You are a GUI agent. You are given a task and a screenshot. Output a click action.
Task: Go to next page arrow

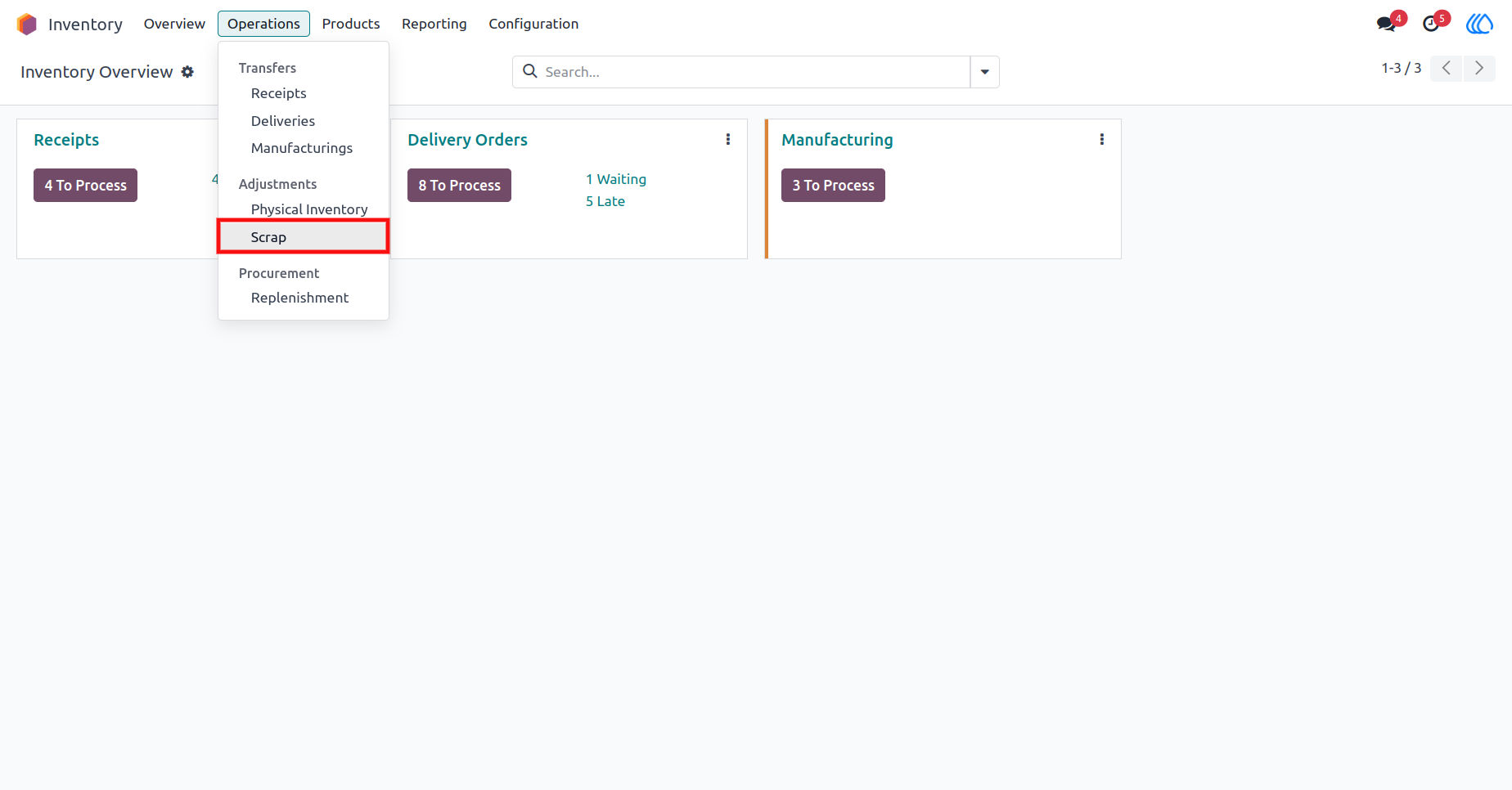point(1479,69)
